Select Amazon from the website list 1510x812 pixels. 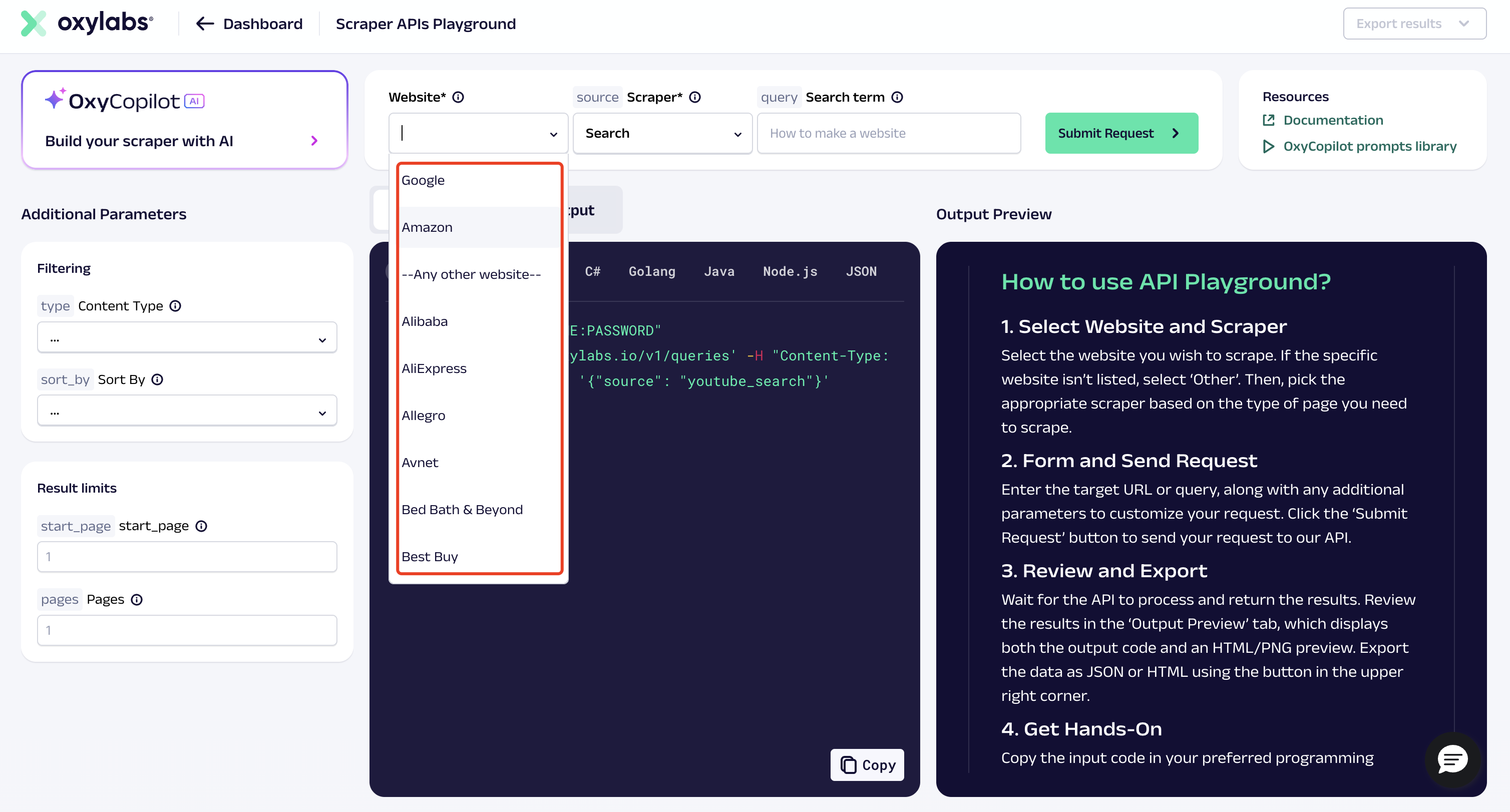point(428,227)
